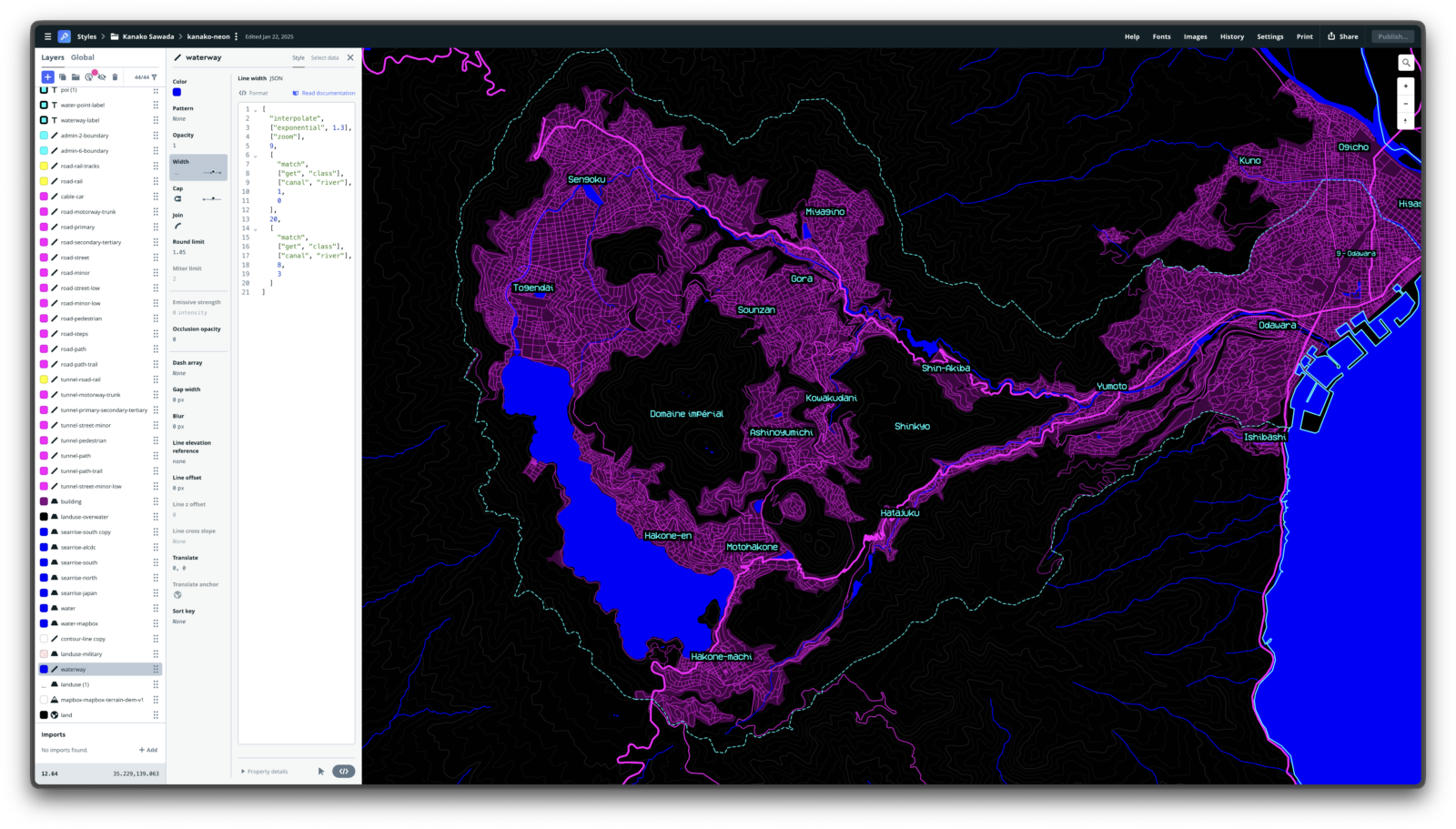Add a new layer with the plus icon
Viewport: 1456px width, 829px height.
pos(47,77)
